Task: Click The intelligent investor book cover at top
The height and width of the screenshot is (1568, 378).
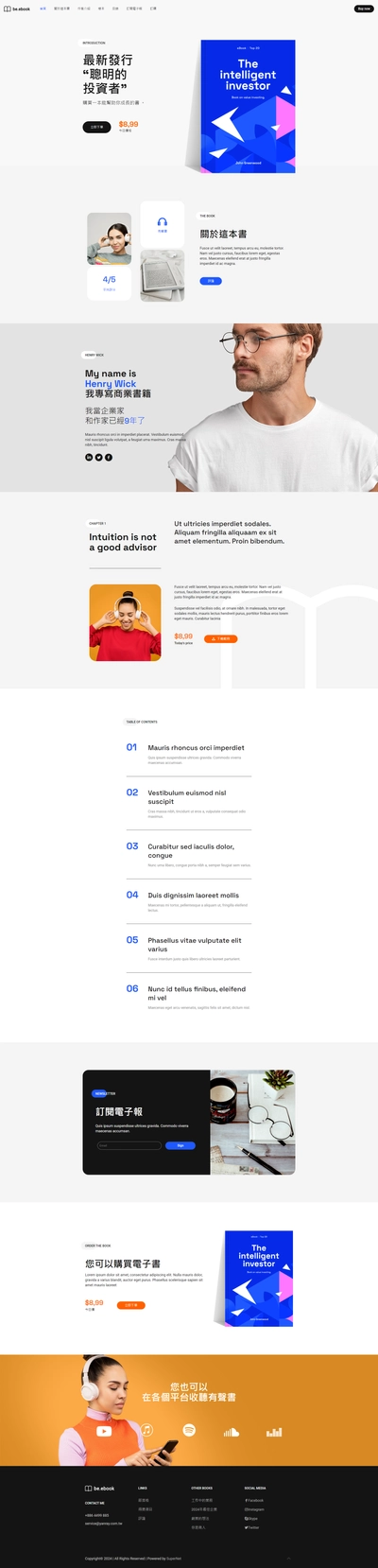Action: [x=248, y=106]
